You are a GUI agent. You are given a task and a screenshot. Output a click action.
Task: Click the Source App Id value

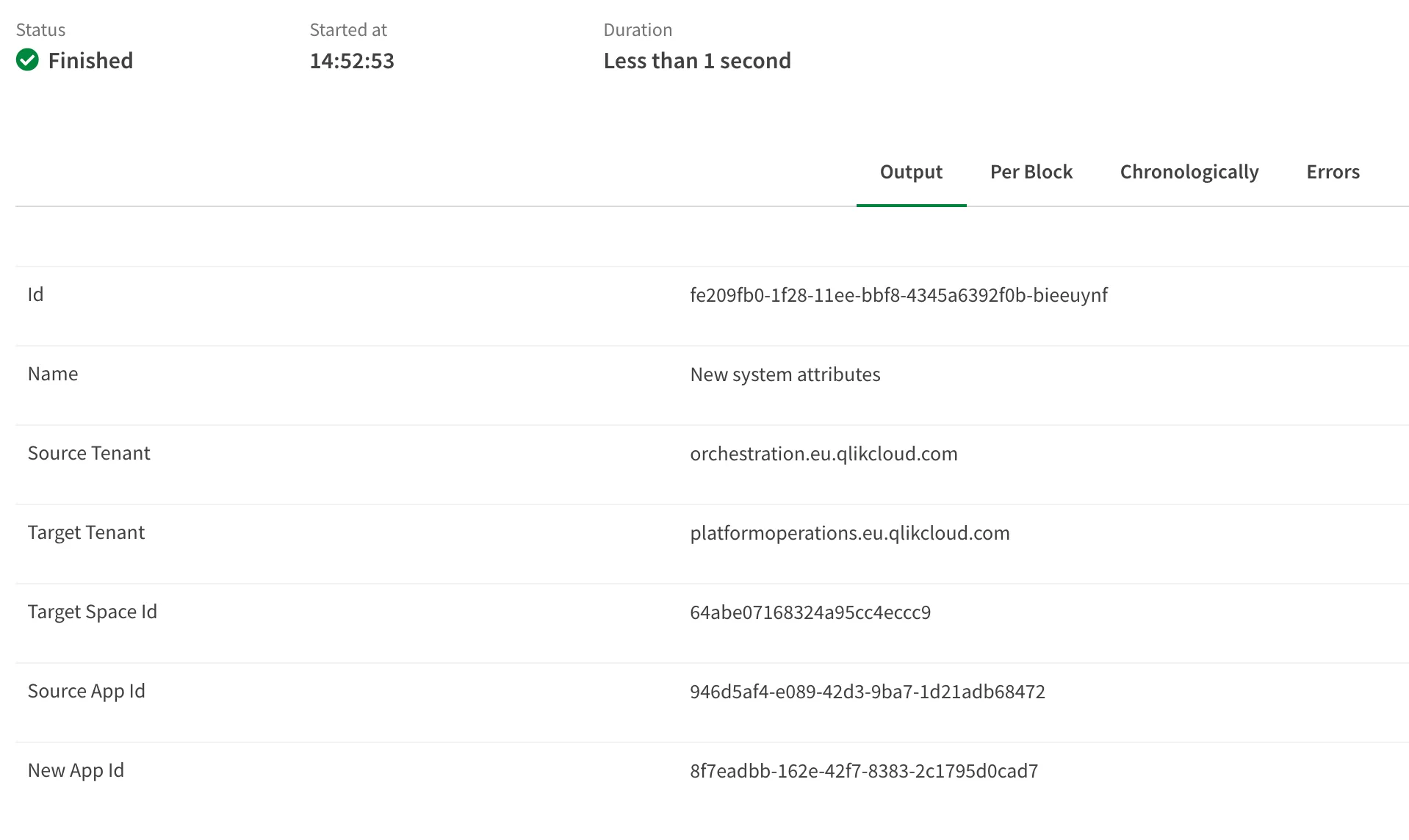(868, 691)
